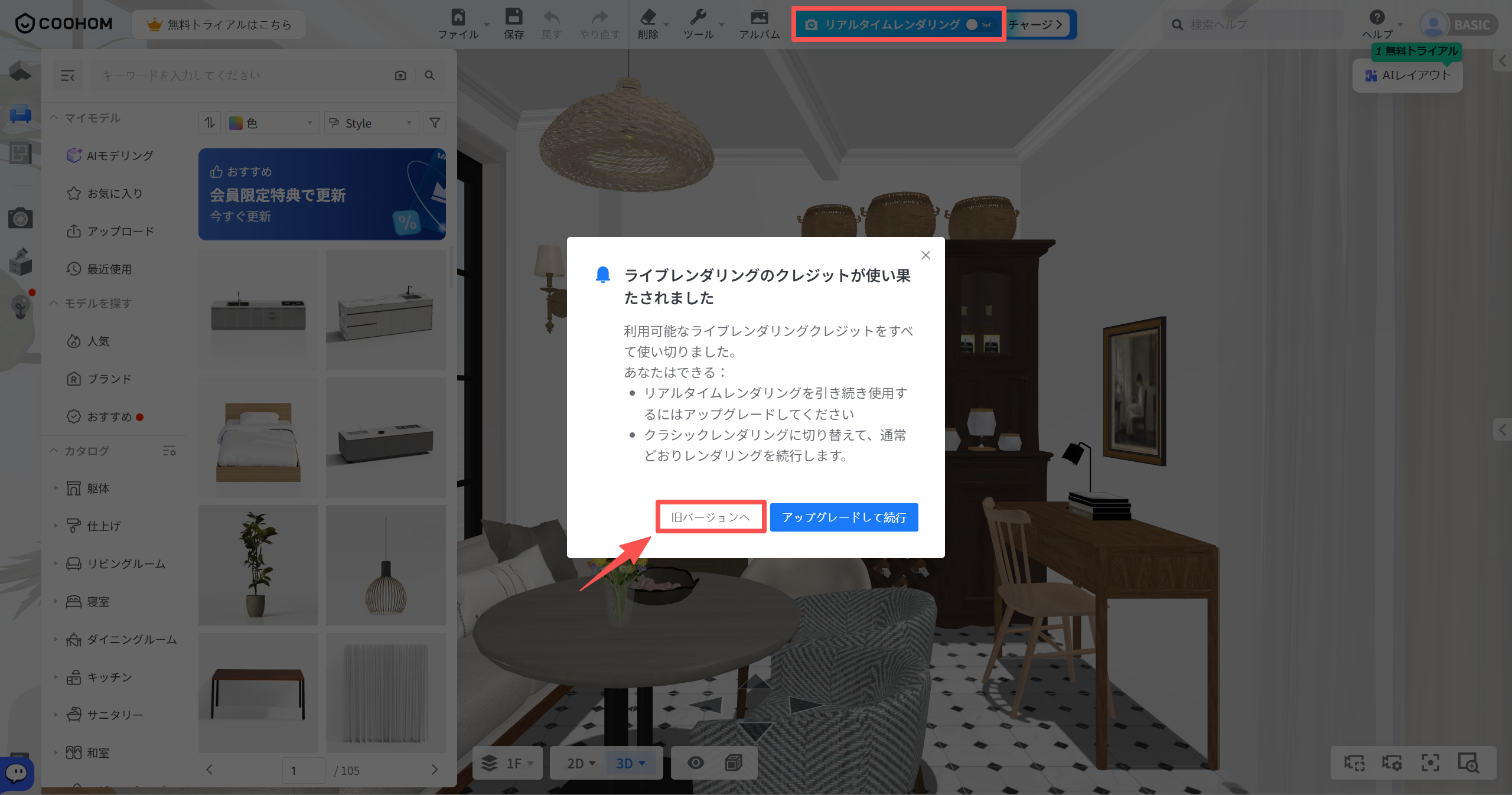Open the 3D view dropdown
Image resolution: width=1512 pixels, height=795 pixels.
[631, 763]
